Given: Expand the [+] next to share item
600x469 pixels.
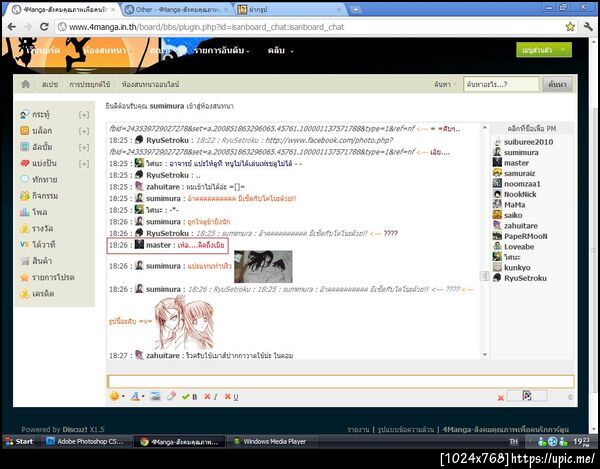Looking at the screenshot, I should (x=84, y=164).
